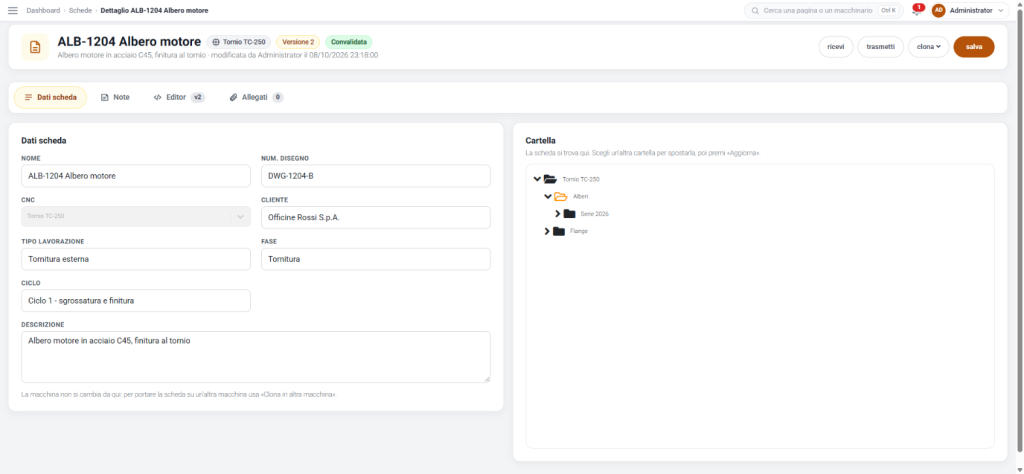Click the ricevi button
This screenshot has height=474, width=1024.
[x=835, y=47]
